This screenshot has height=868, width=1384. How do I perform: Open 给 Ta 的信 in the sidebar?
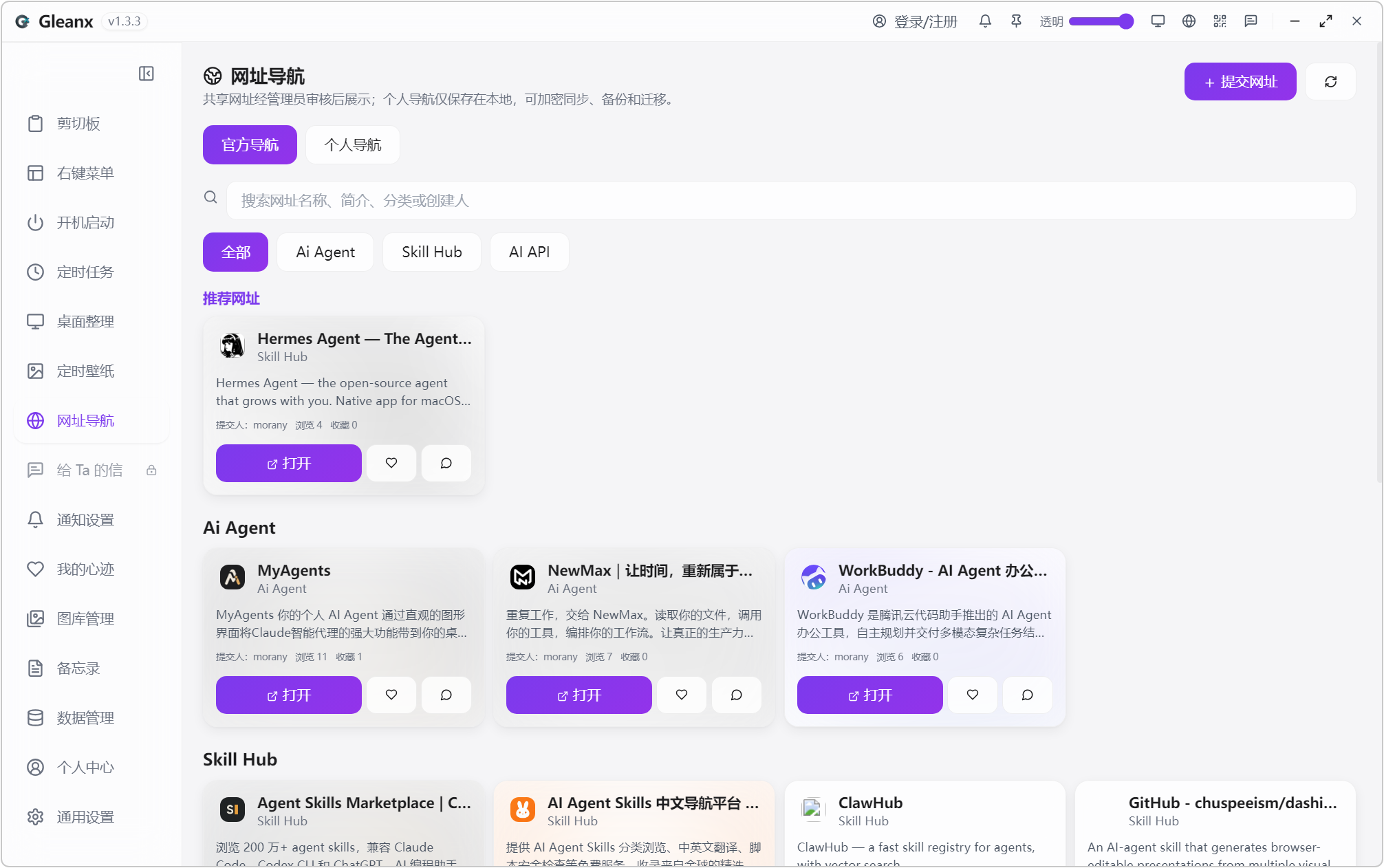[x=92, y=470]
